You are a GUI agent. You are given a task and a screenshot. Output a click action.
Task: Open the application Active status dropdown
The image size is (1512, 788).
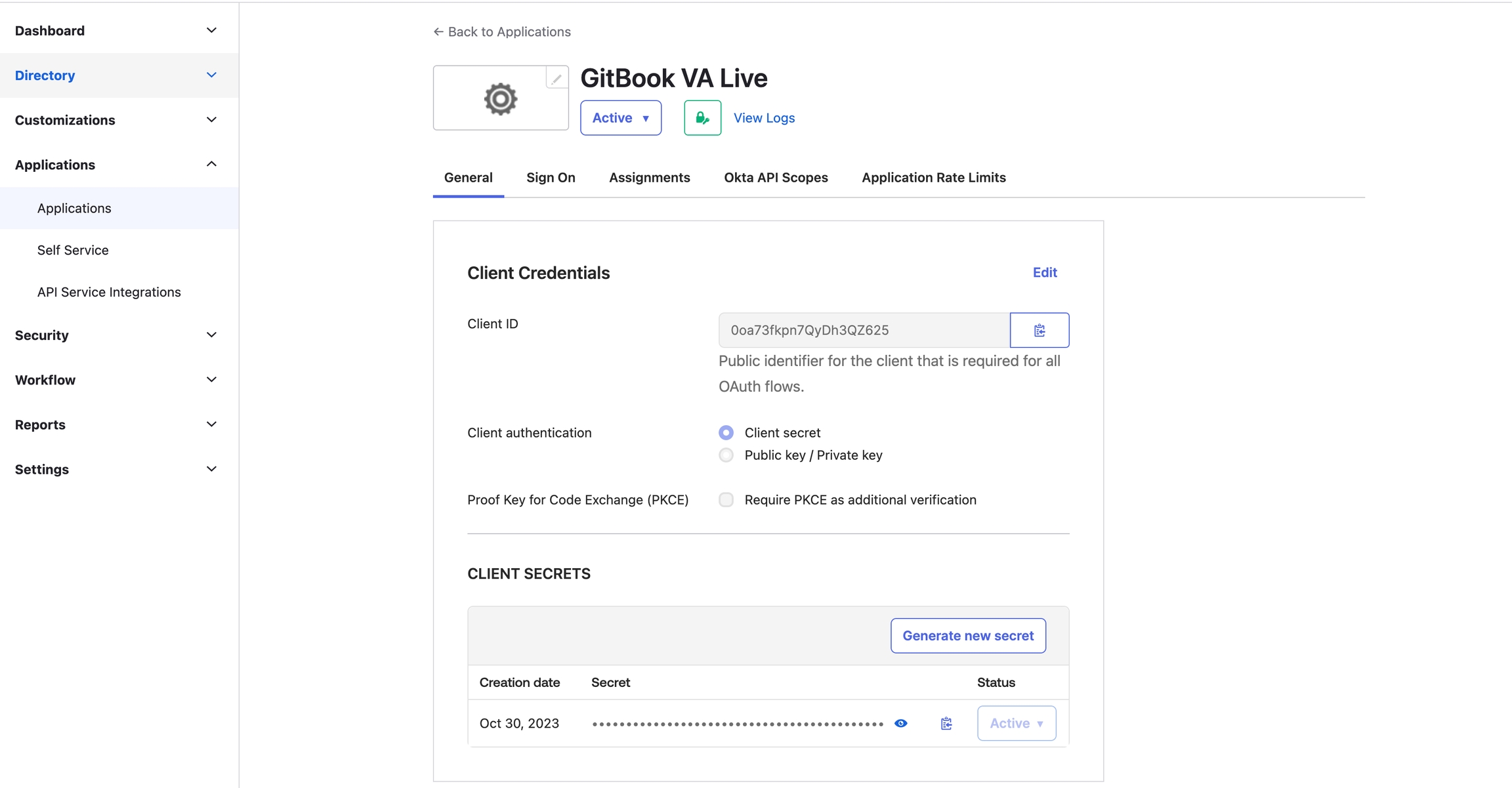click(x=620, y=118)
